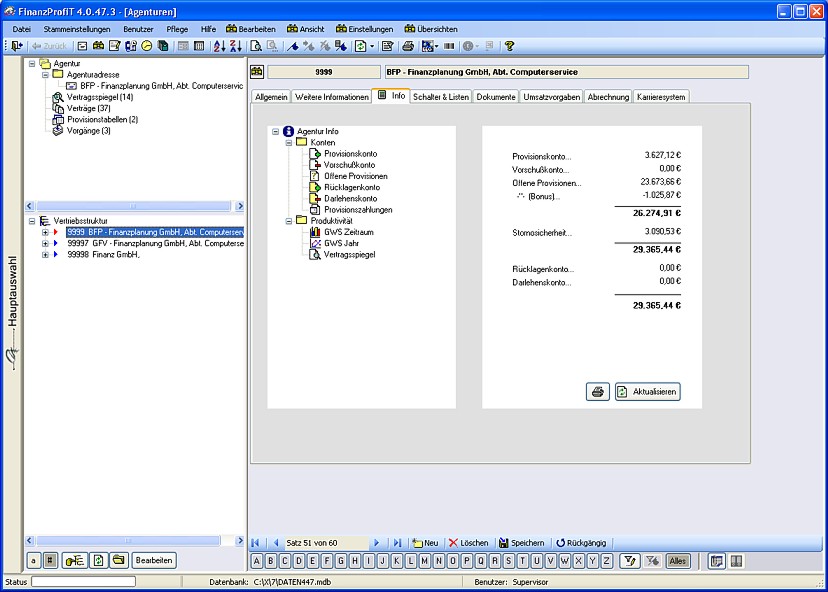Image resolution: width=828 pixels, height=592 pixels.
Task: Toggle the 'a' text display button
Action: [x=33, y=561]
